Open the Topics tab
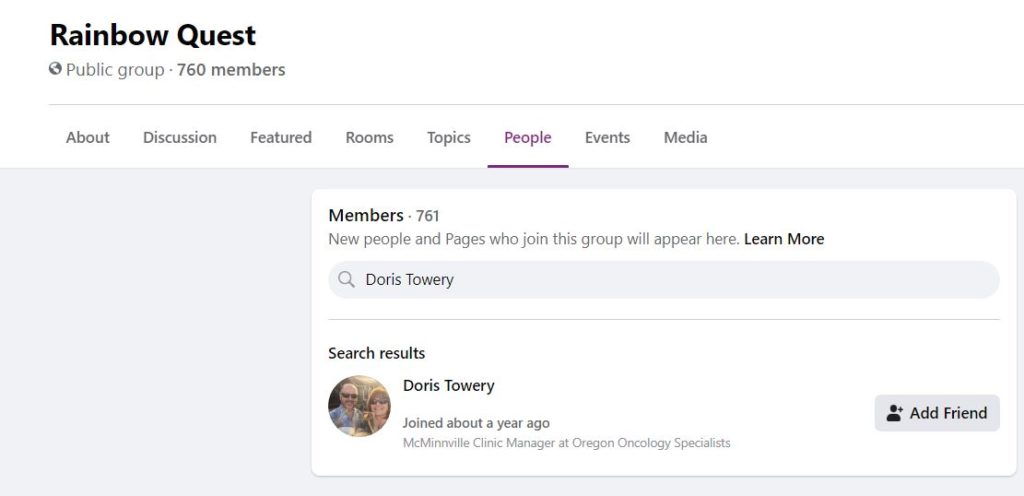This screenshot has width=1024, height=496. pos(449,138)
